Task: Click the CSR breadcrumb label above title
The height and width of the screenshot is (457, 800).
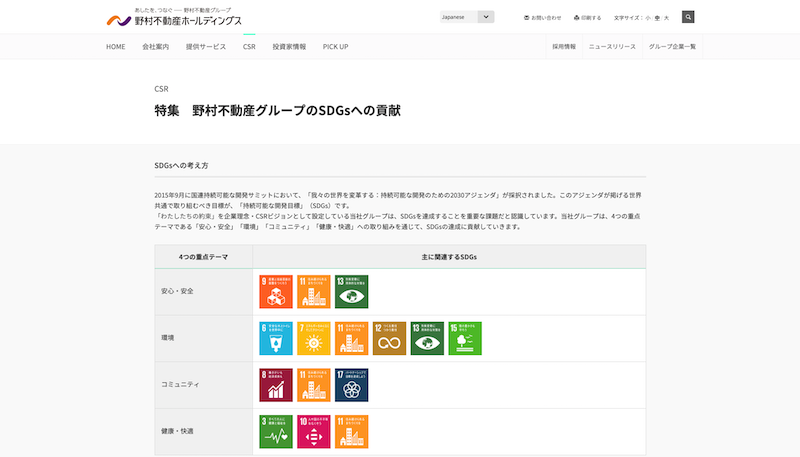Action: click(x=161, y=89)
